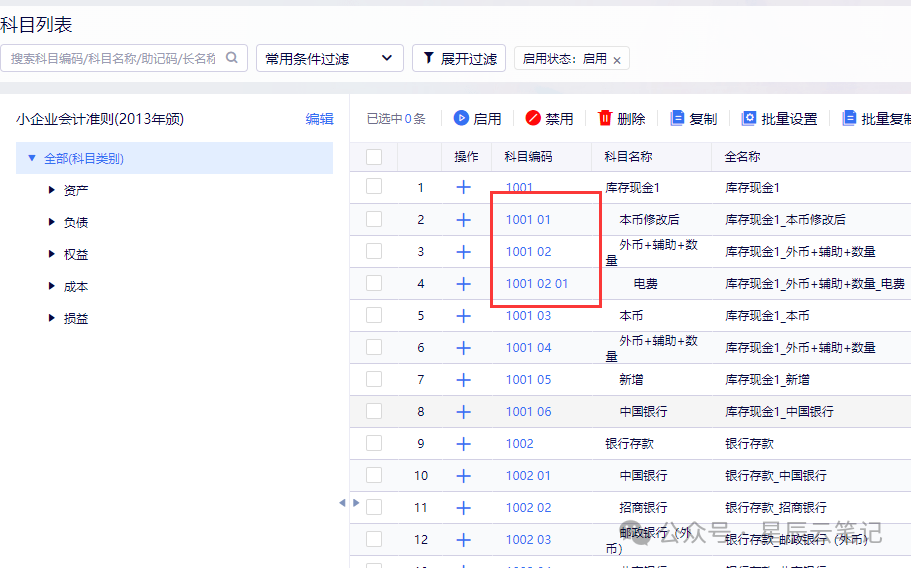This screenshot has width=911, height=568.
Task: Add sub-account with plus on row 1001
Action: pyautogui.click(x=463, y=187)
